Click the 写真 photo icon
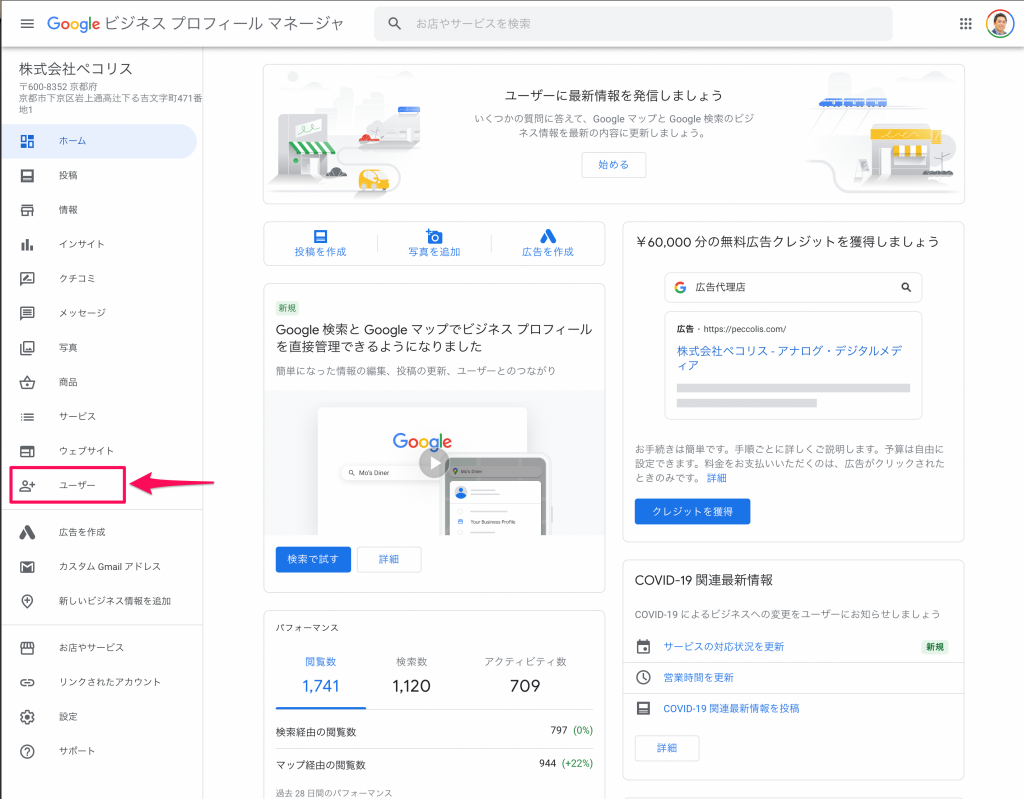 point(27,348)
